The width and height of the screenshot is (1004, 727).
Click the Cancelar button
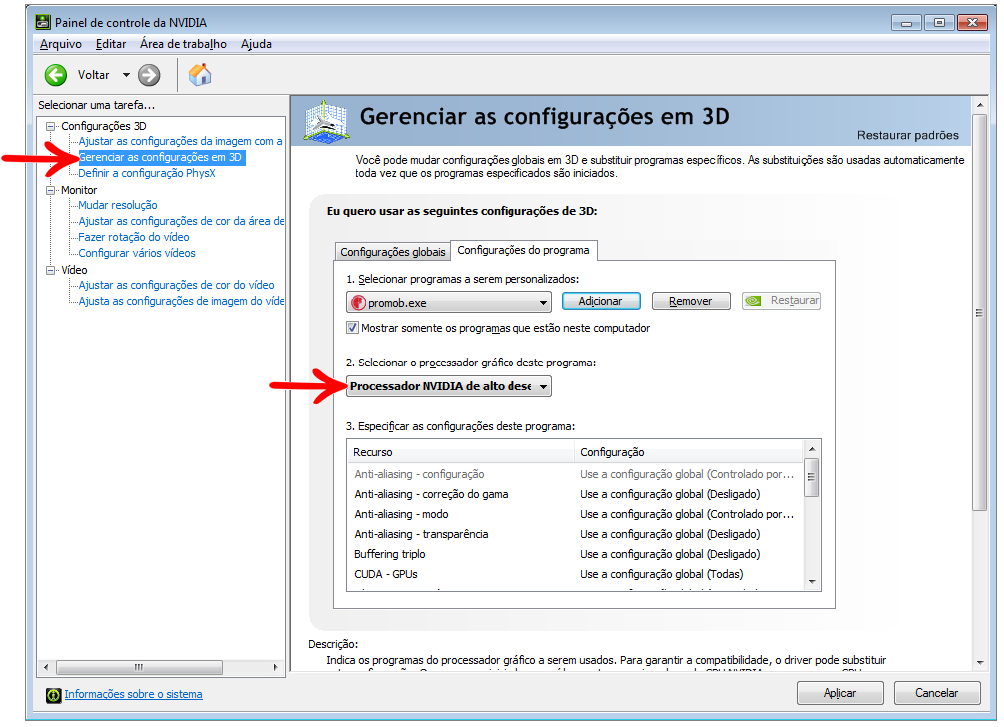(936, 693)
